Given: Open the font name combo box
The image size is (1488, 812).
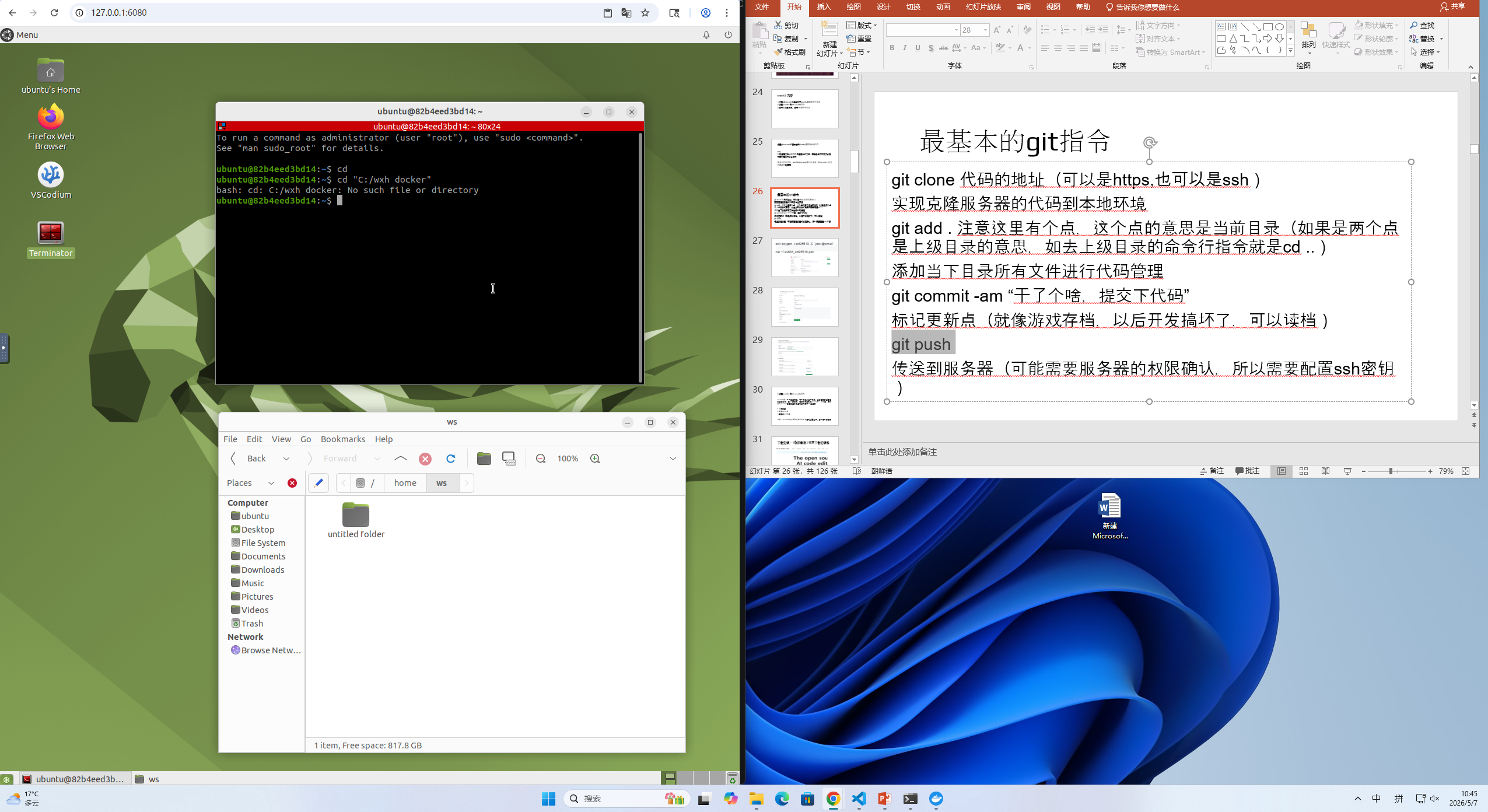Looking at the screenshot, I should [922, 30].
